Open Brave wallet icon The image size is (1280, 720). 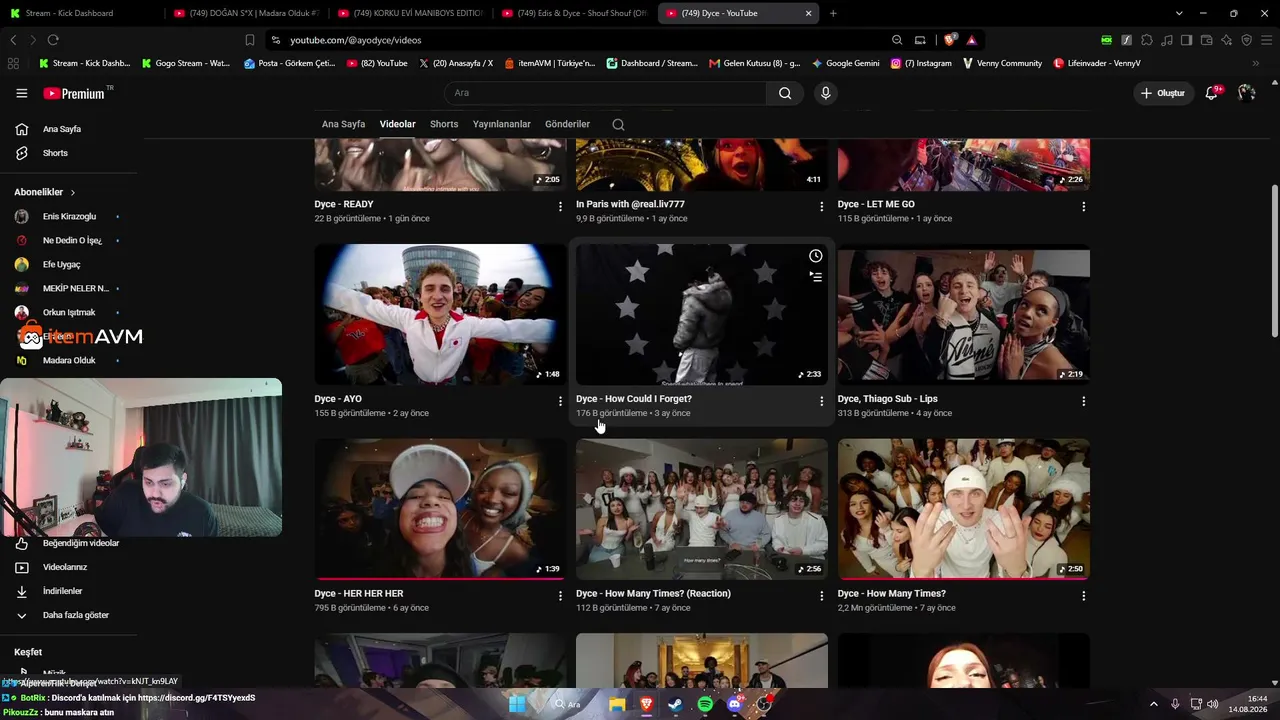tap(1207, 40)
